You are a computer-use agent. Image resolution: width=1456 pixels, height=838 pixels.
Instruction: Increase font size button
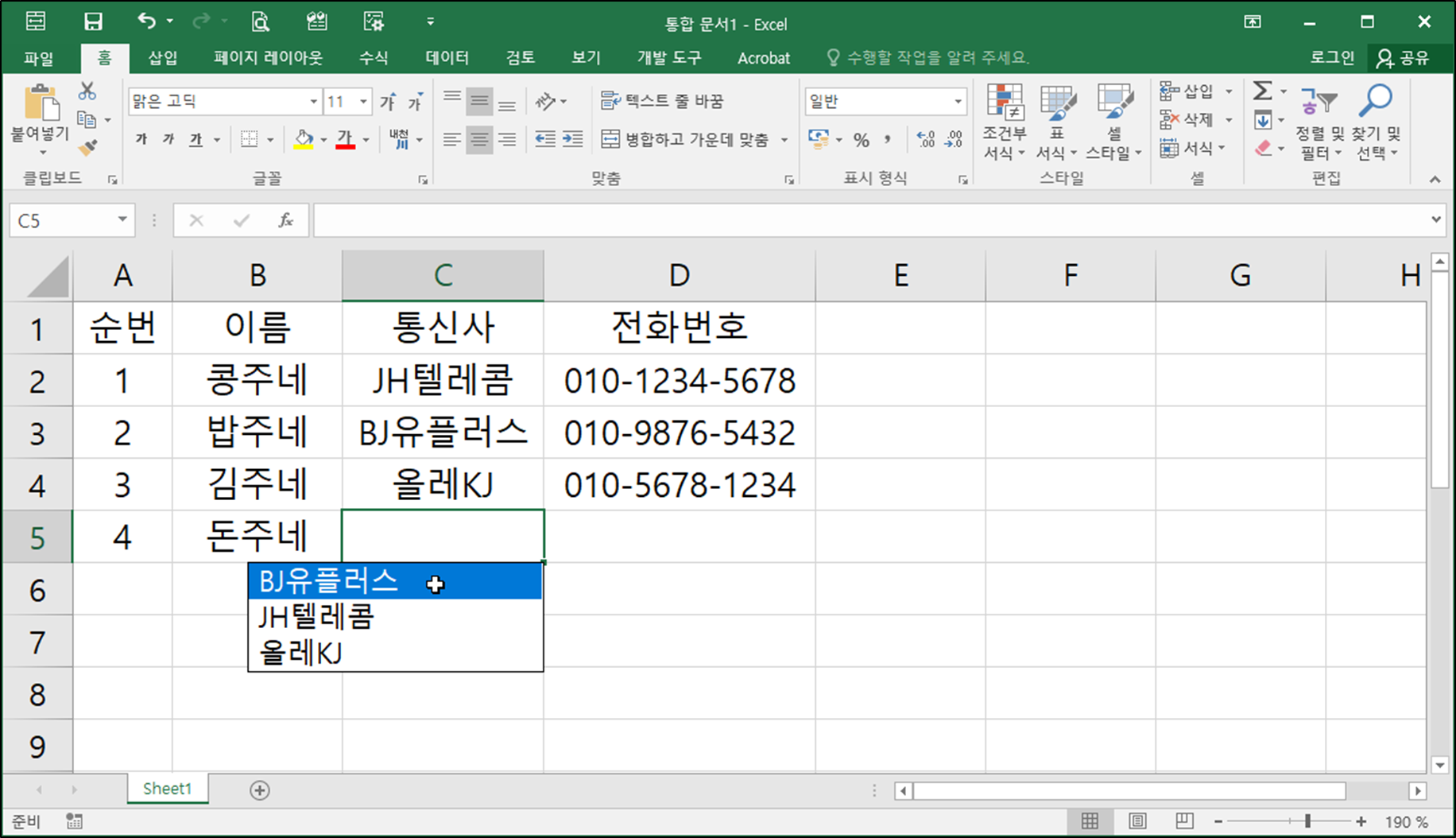[388, 101]
